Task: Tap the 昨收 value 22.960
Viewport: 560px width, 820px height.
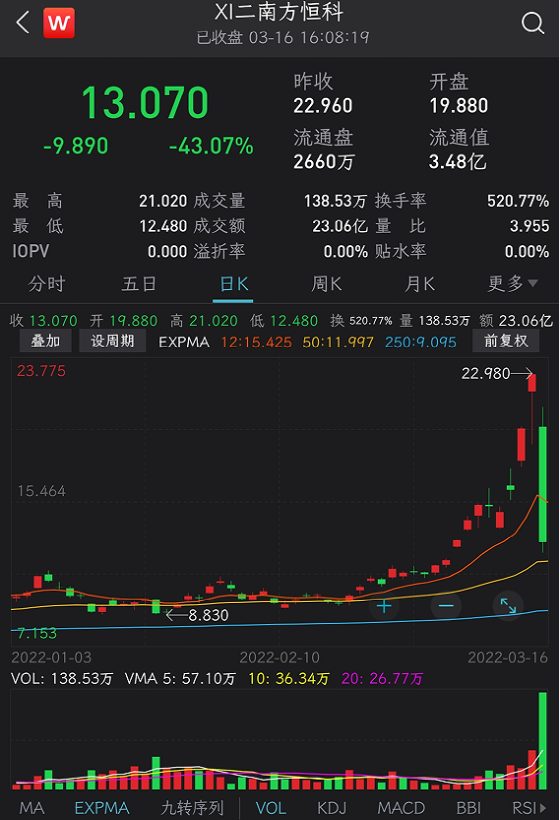Action: pyautogui.click(x=323, y=106)
